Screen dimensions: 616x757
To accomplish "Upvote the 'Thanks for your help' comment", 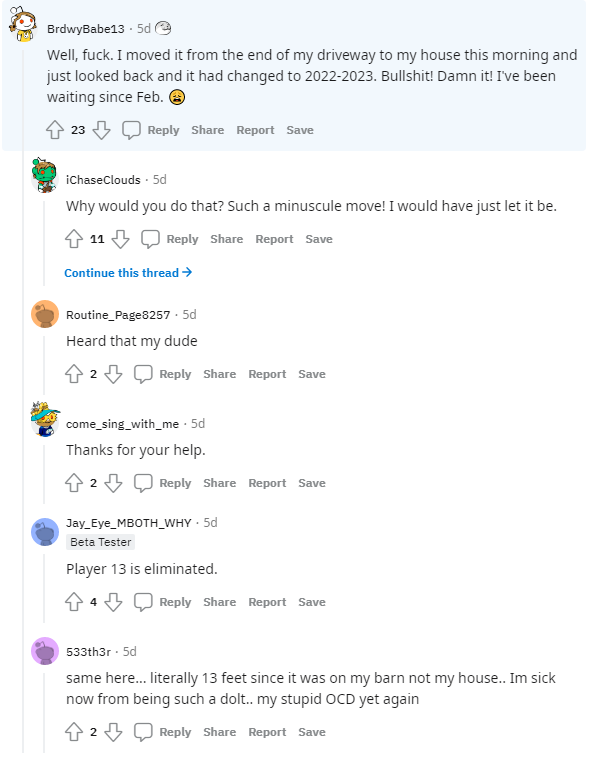I will (74, 483).
